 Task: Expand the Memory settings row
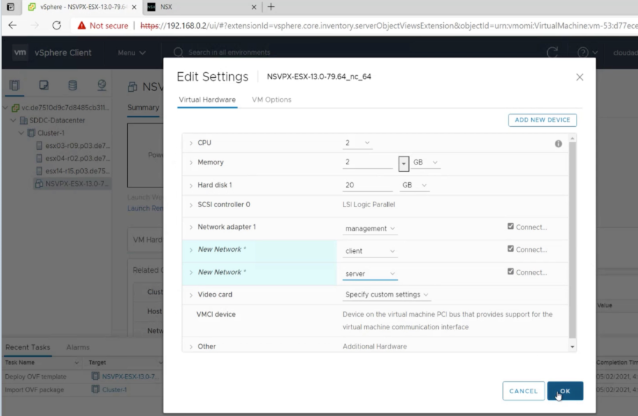click(x=191, y=162)
